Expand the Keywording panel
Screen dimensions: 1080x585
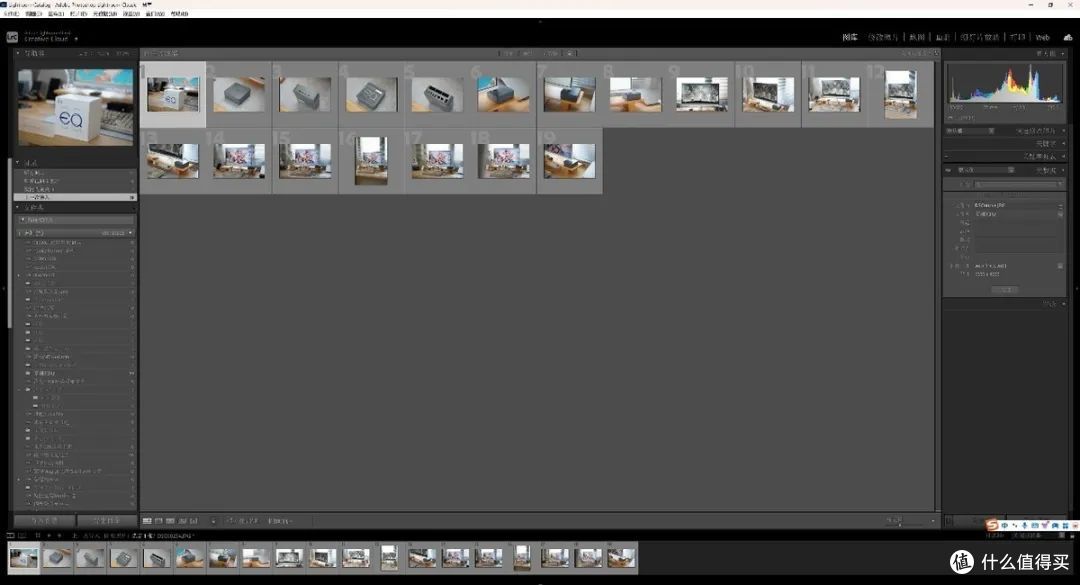point(1063,144)
